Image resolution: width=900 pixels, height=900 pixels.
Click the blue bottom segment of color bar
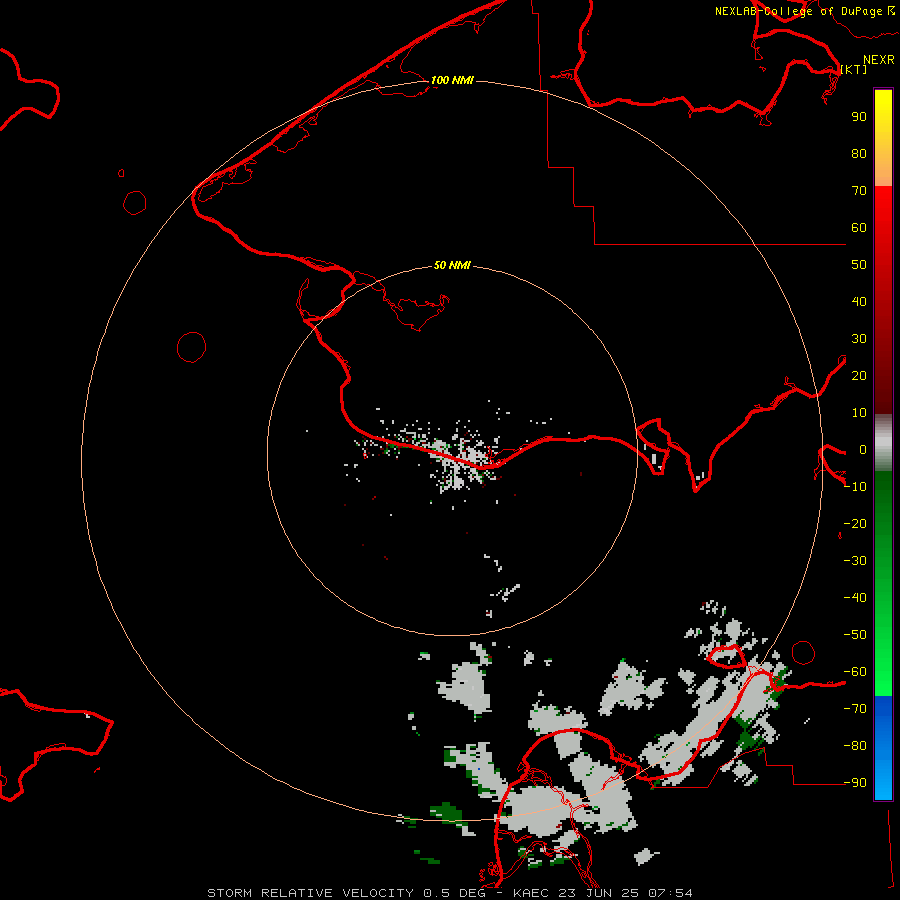[x=883, y=748]
